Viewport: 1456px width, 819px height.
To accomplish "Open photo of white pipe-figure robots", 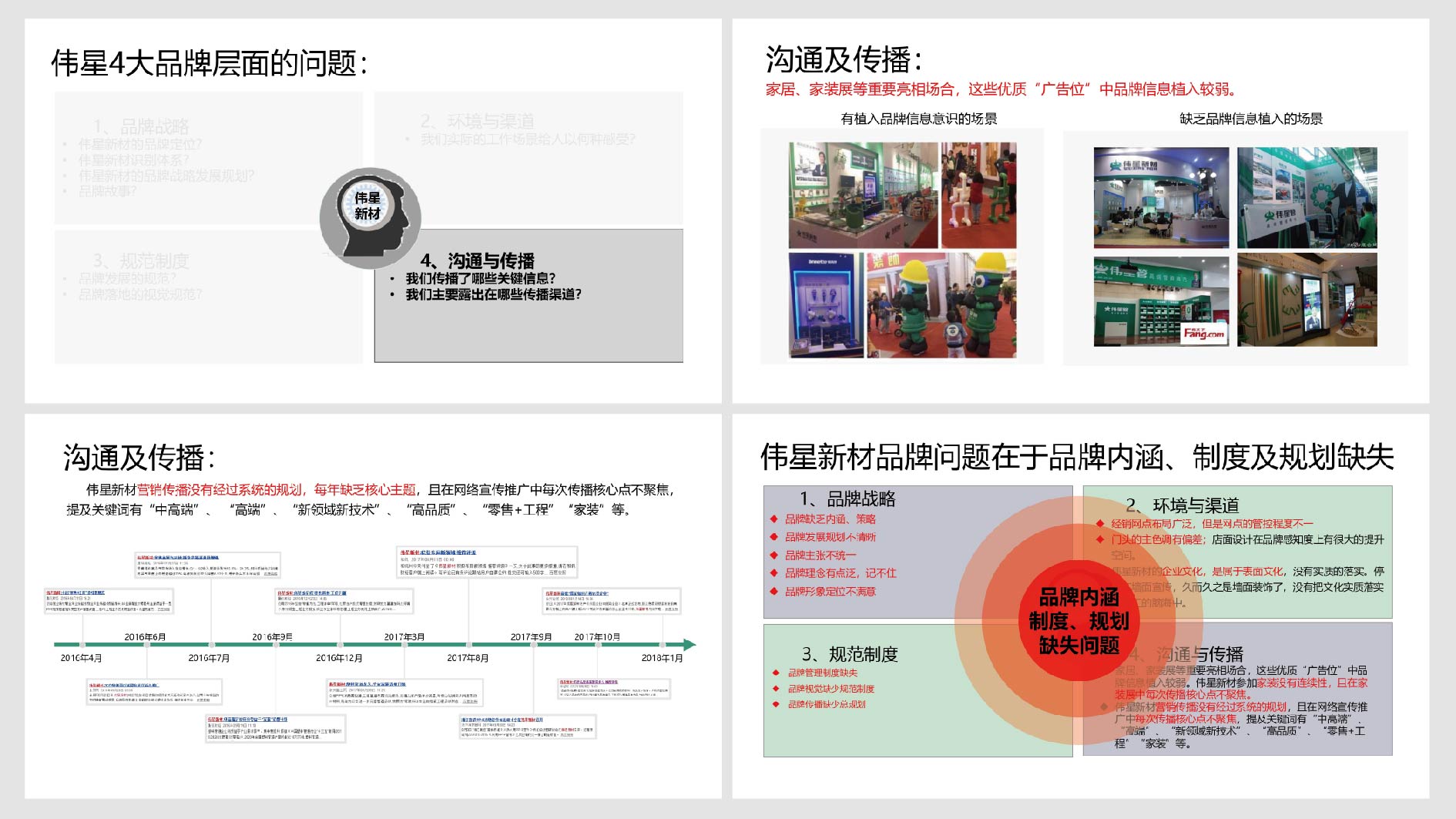I will (x=979, y=195).
